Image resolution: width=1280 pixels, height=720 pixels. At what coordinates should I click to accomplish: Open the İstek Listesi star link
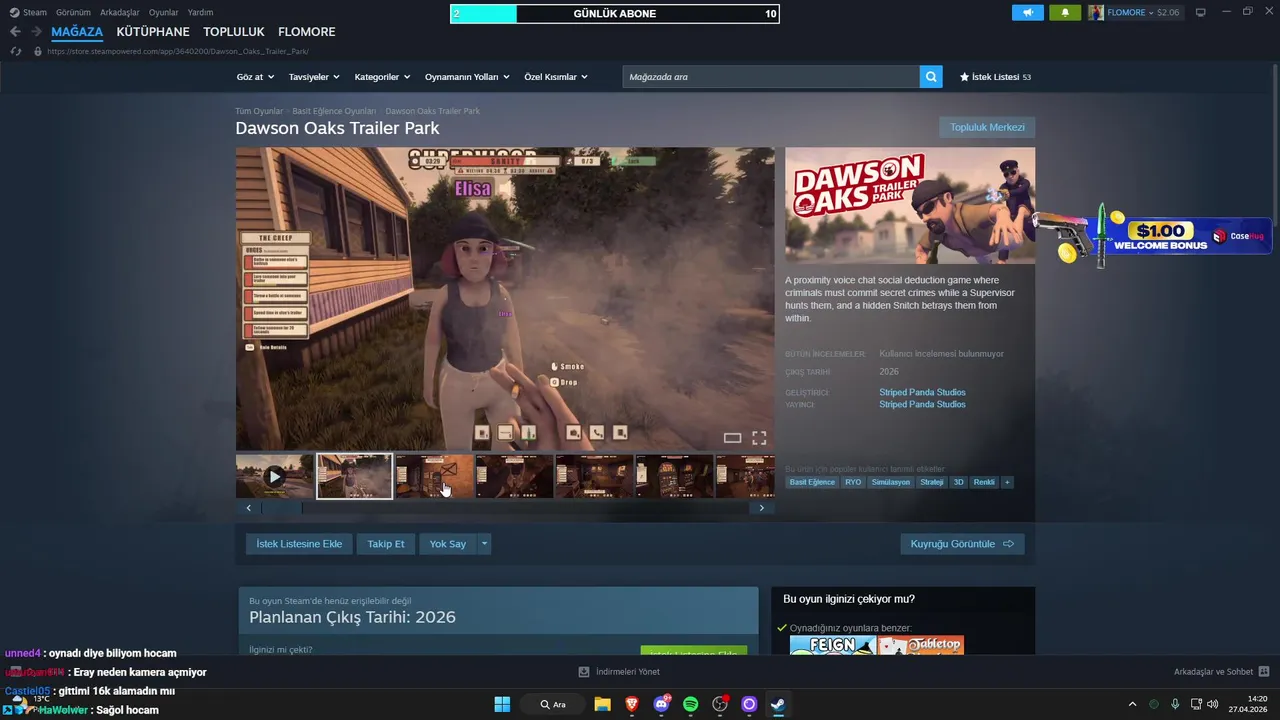[x=995, y=77]
